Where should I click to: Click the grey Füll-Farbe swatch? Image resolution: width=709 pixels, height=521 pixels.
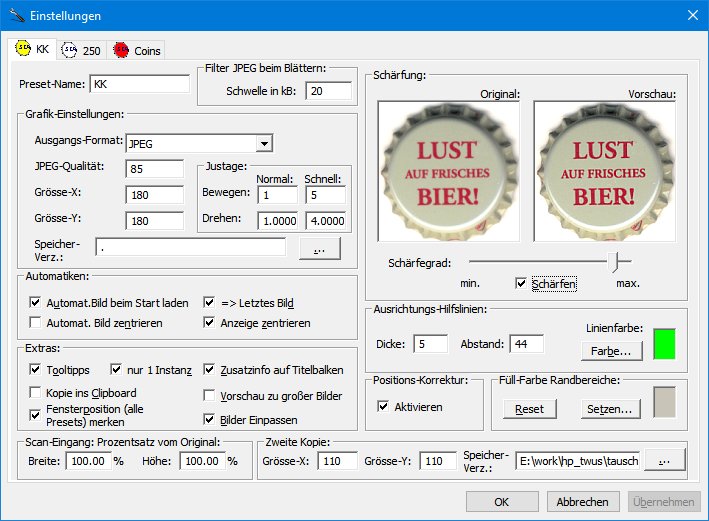[664, 403]
